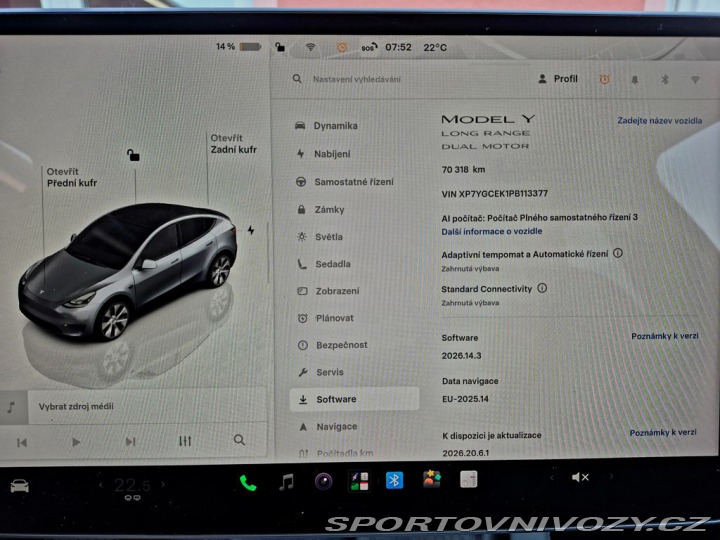720x540 pixels.
Task: Tap the VIN number text
Action: click(495, 194)
